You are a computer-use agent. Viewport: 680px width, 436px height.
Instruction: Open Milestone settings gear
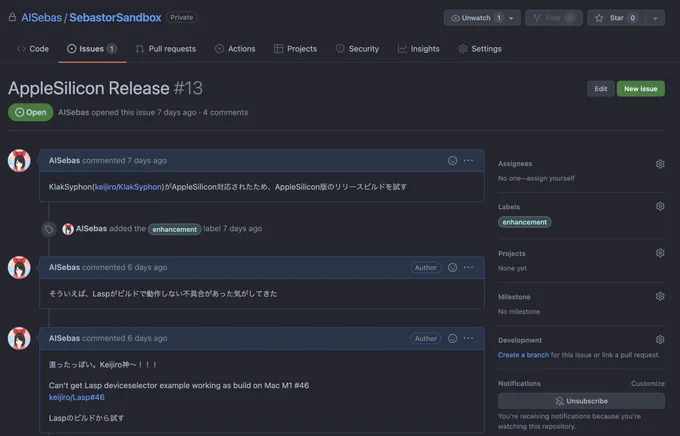(660, 296)
